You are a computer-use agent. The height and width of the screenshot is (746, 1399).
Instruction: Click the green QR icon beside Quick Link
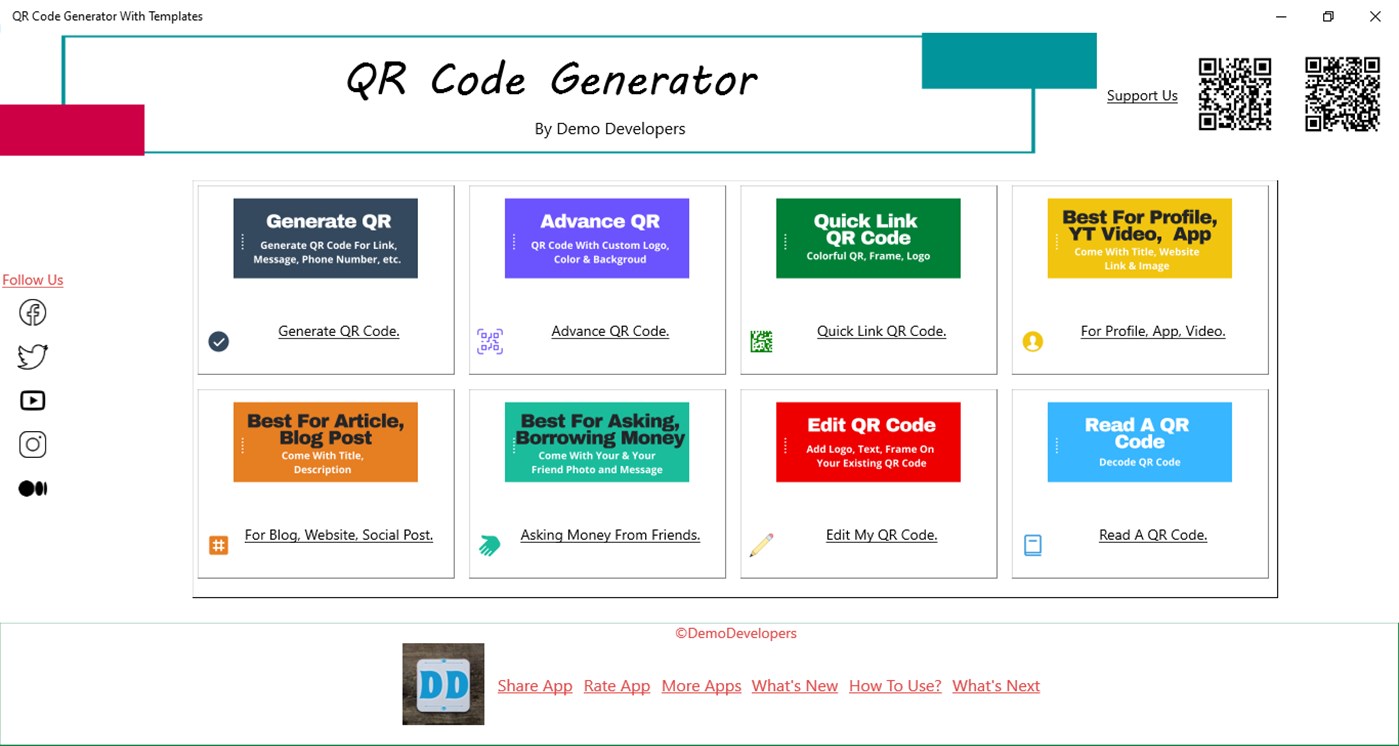pos(762,342)
